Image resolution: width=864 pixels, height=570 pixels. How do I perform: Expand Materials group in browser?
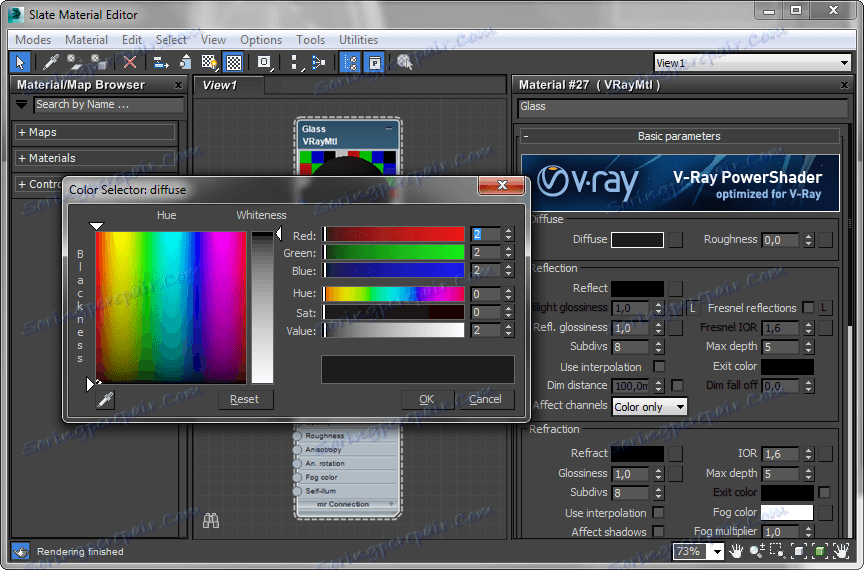(95, 158)
